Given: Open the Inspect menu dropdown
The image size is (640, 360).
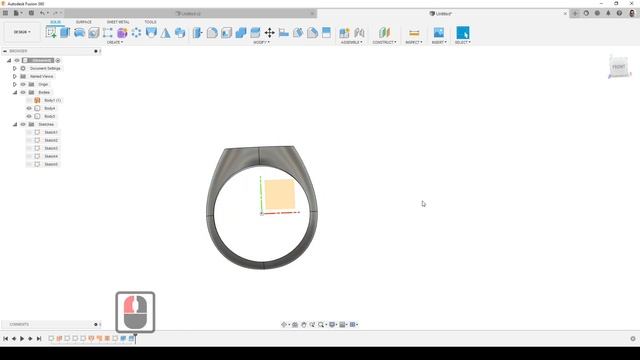Looking at the screenshot, I should point(414,42).
